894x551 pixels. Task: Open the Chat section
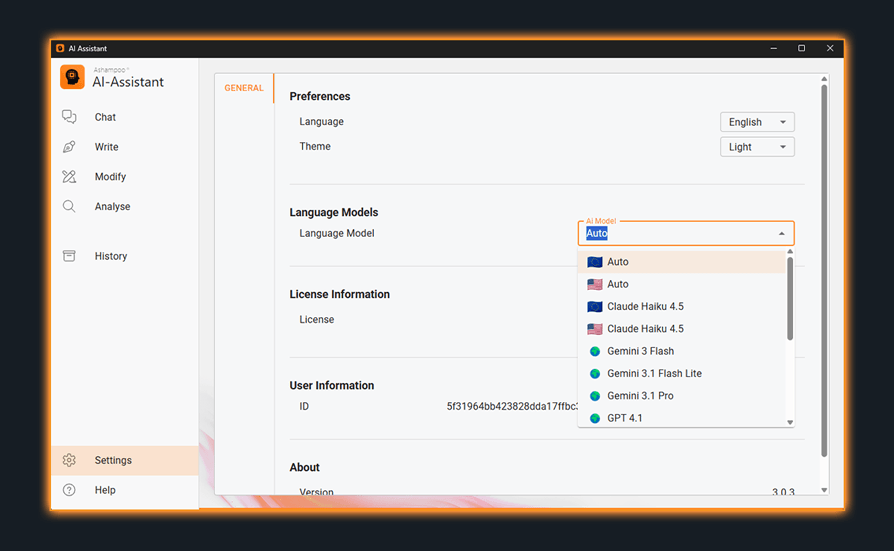click(125, 117)
